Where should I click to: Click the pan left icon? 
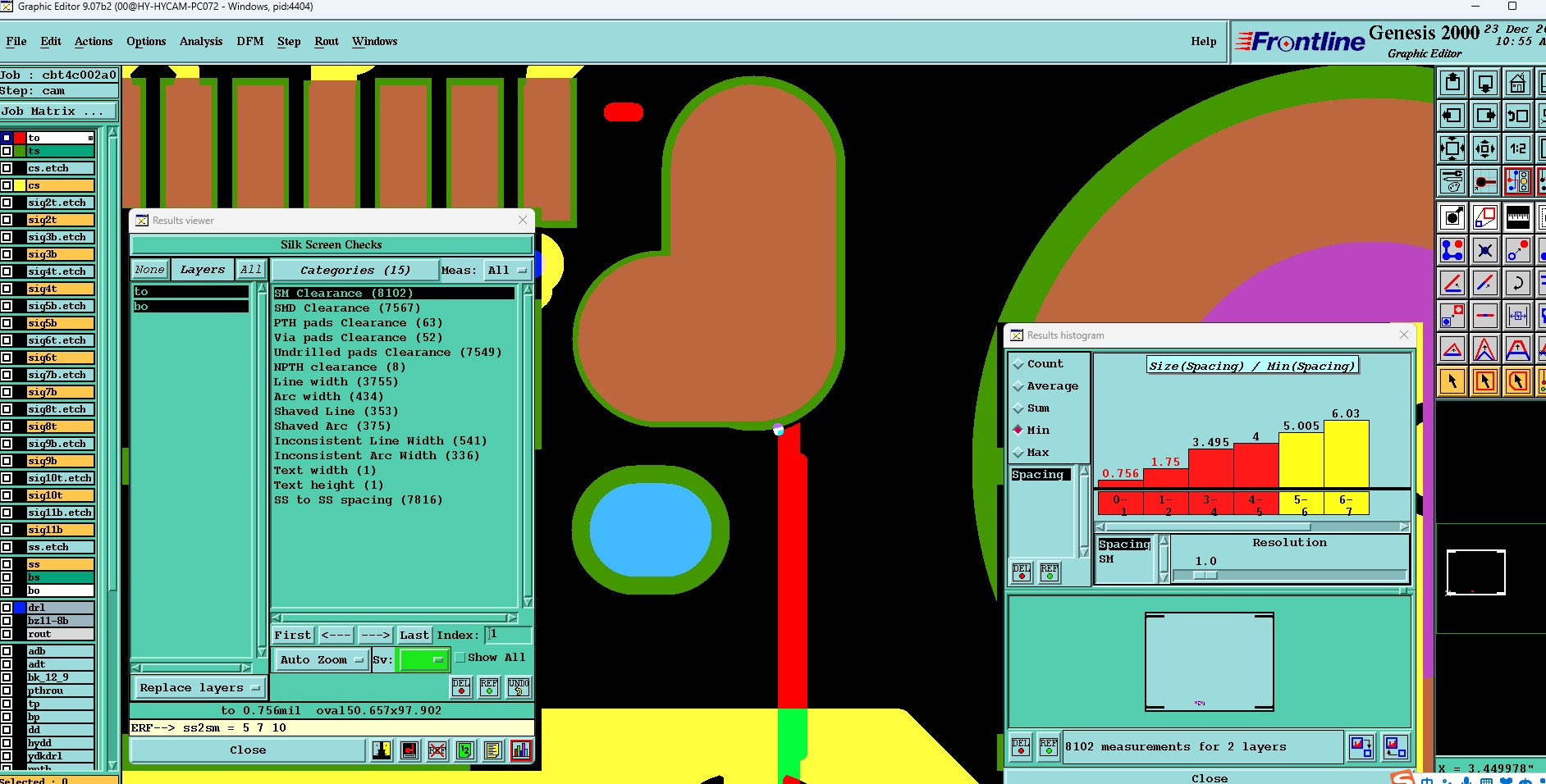(x=1452, y=116)
